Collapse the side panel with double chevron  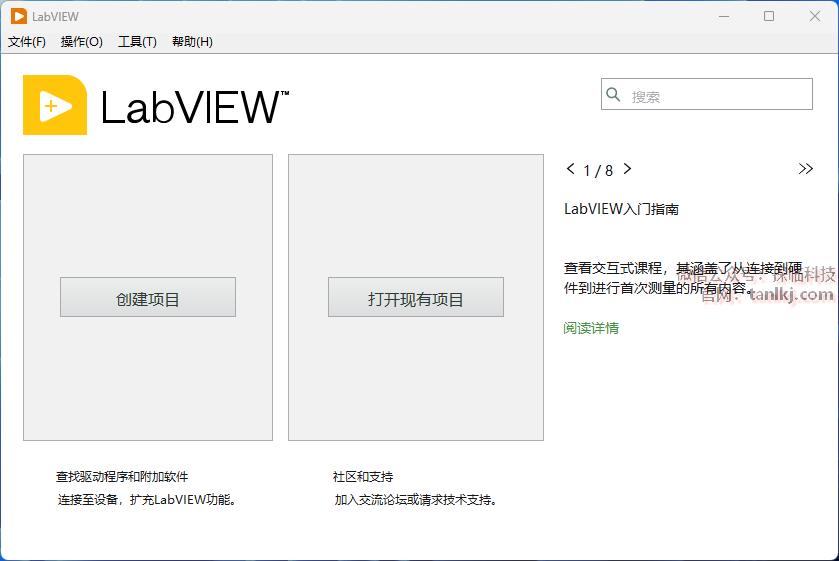pyautogui.click(x=805, y=169)
